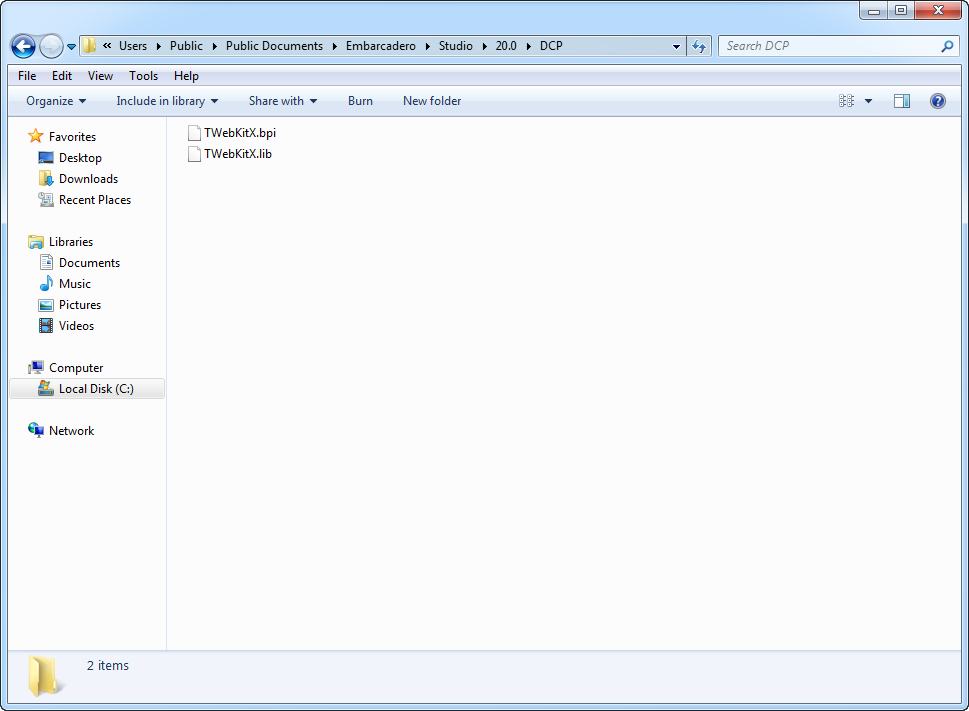
Task: Click Public in the address breadcrumb
Action: click(186, 46)
